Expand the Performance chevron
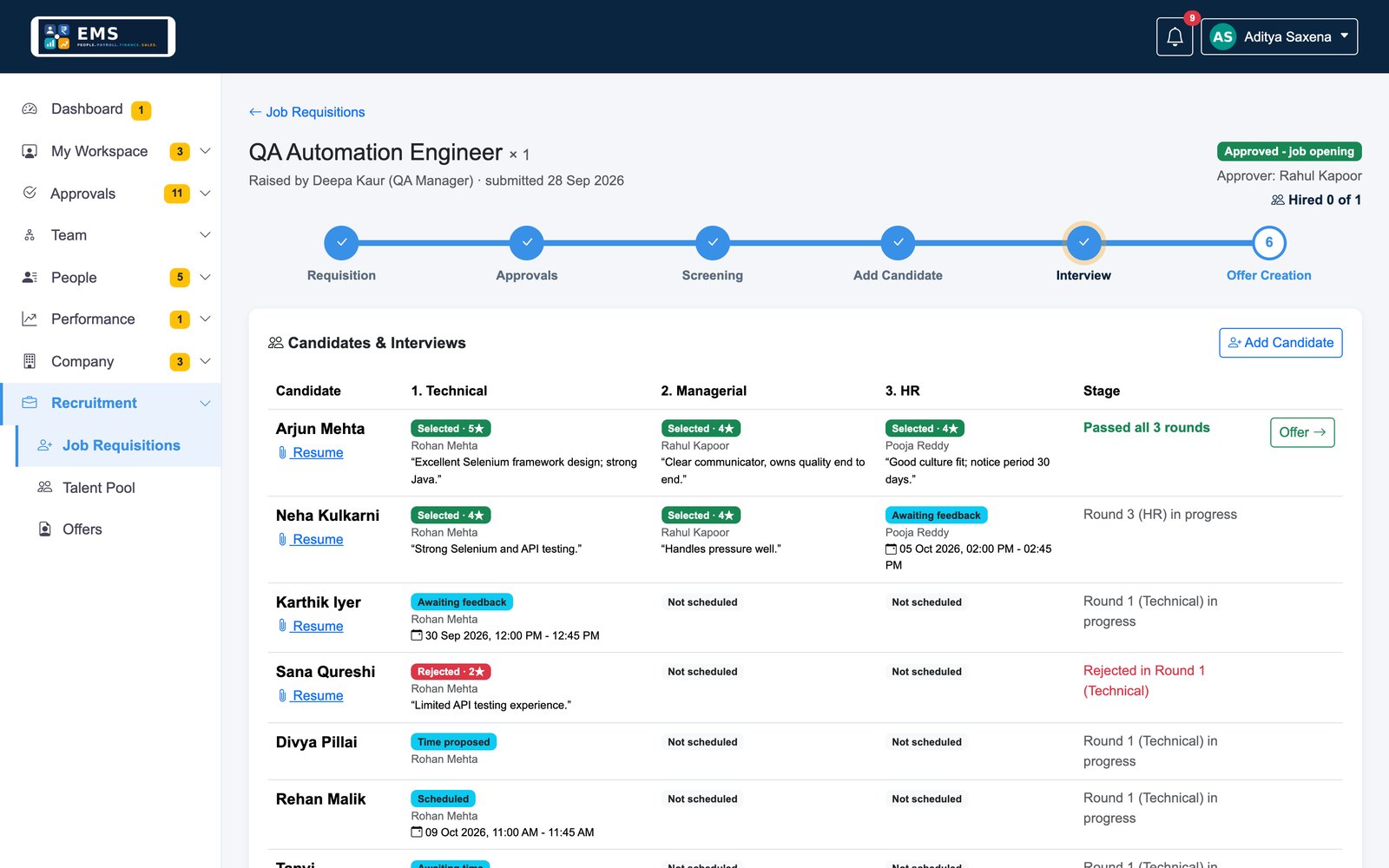Image resolution: width=1389 pixels, height=868 pixels. pyautogui.click(x=206, y=319)
